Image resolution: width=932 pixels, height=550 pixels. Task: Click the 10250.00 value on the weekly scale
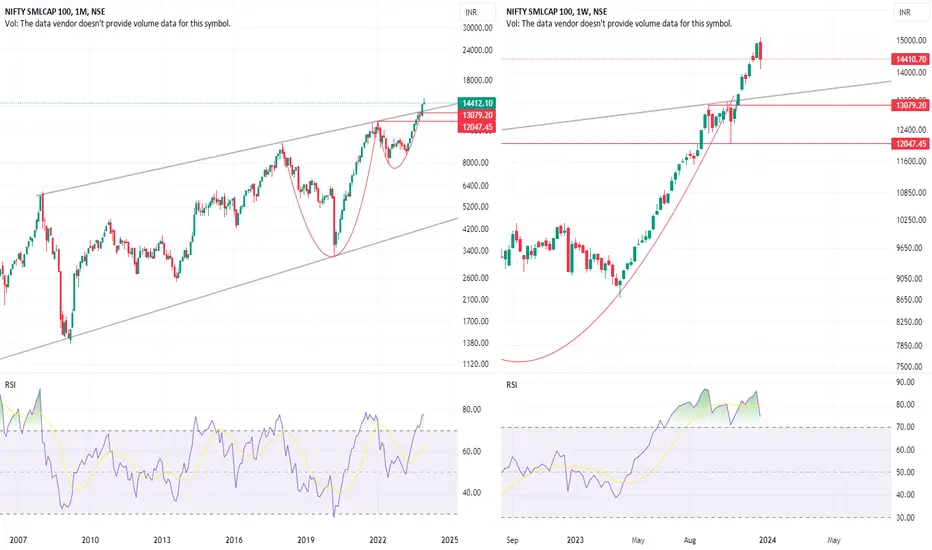point(911,220)
